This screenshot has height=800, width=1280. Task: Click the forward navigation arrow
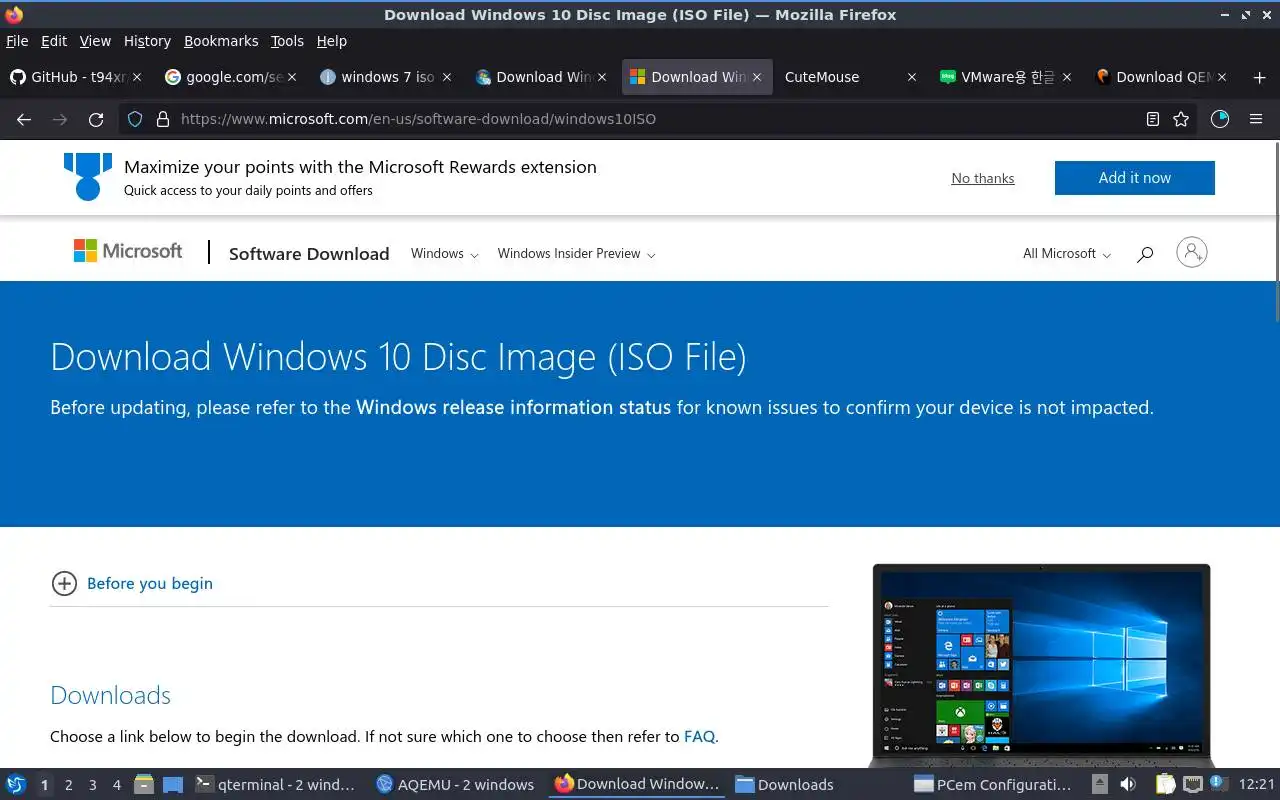[x=60, y=119]
